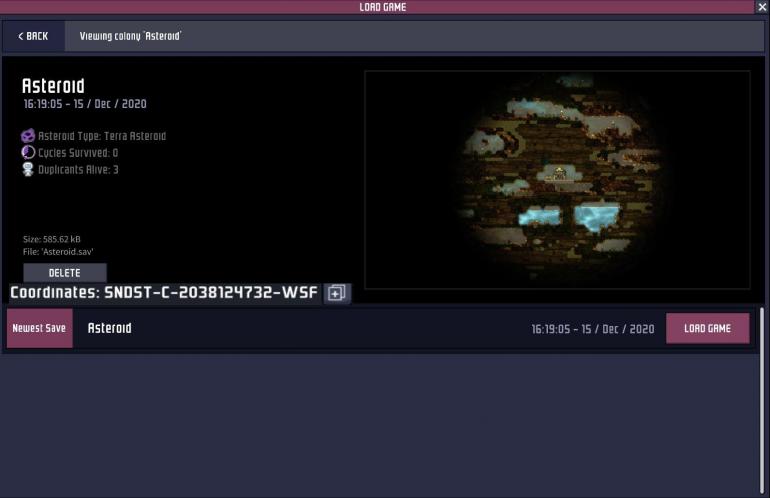Click the timestamp in the save row
This screenshot has height=498, width=770.
coord(593,329)
